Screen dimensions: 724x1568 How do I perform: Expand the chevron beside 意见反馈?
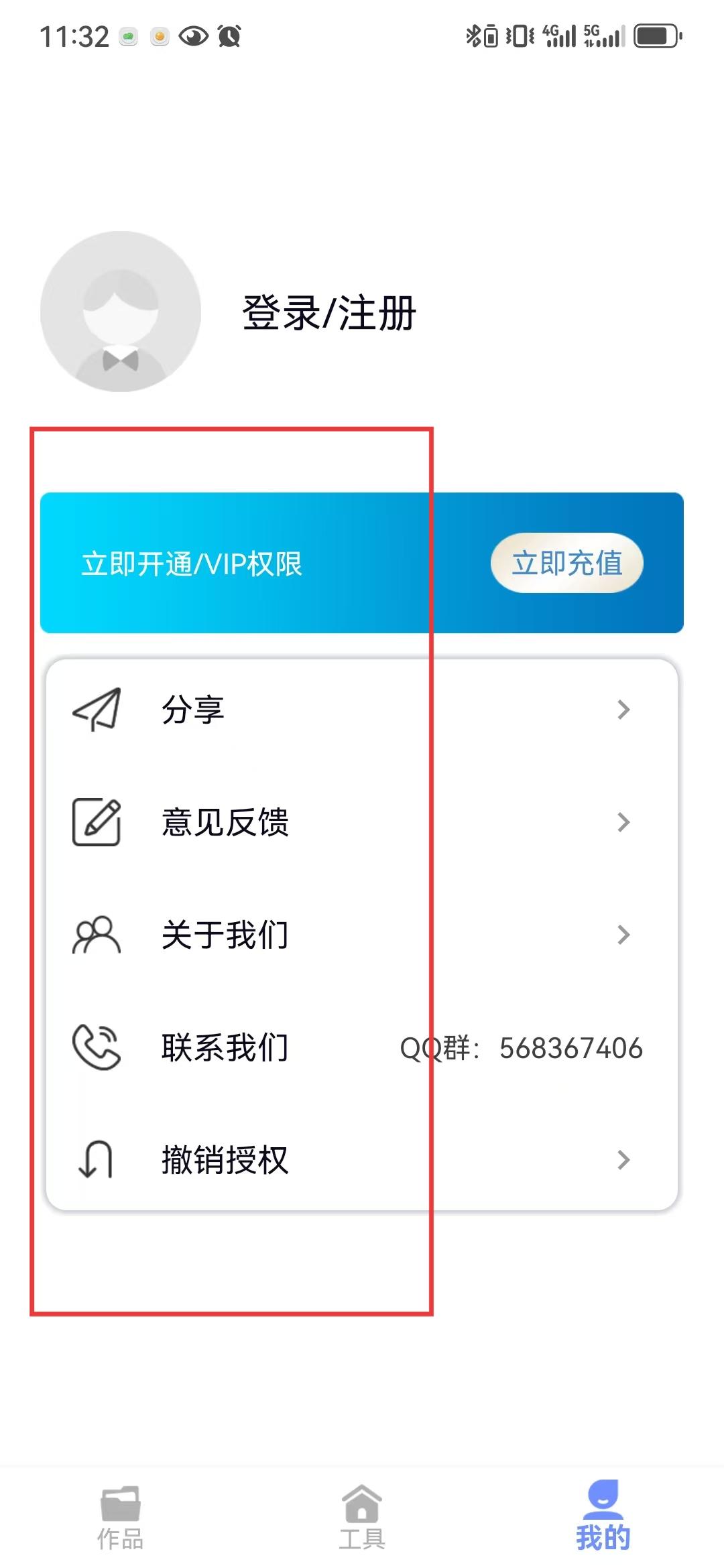623,822
